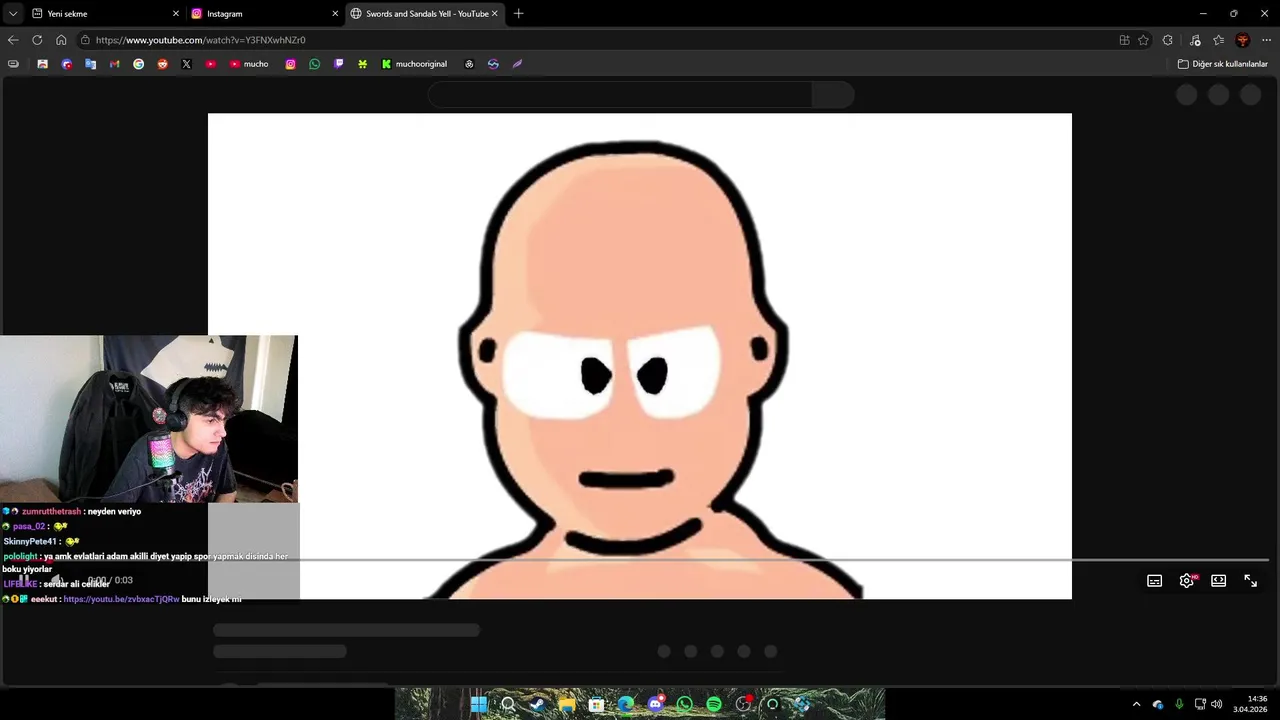The image size is (1280, 720).
Task: Close the Yeni sekme tab
Action: [176, 14]
